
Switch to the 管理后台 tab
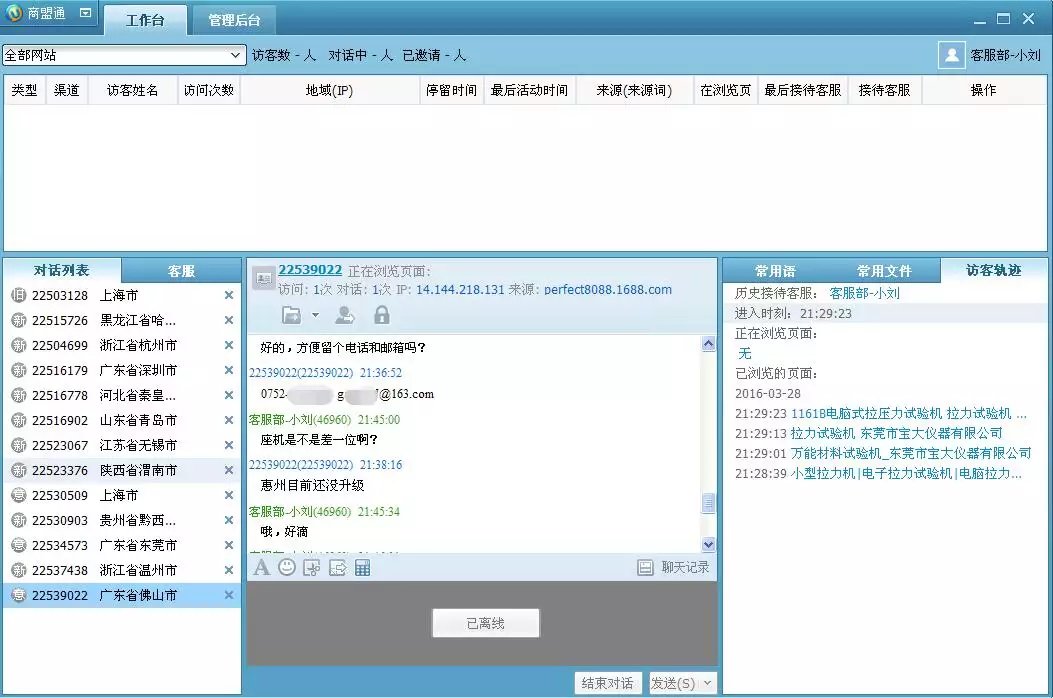pos(234,20)
